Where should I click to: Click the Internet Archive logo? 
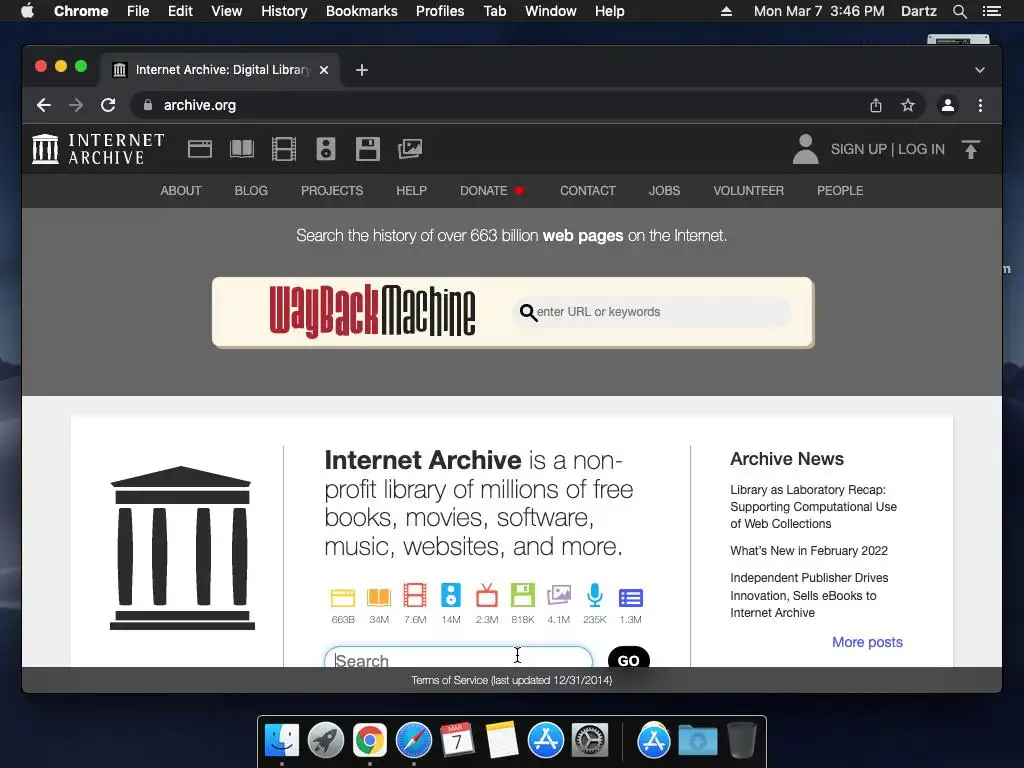click(98, 149)
